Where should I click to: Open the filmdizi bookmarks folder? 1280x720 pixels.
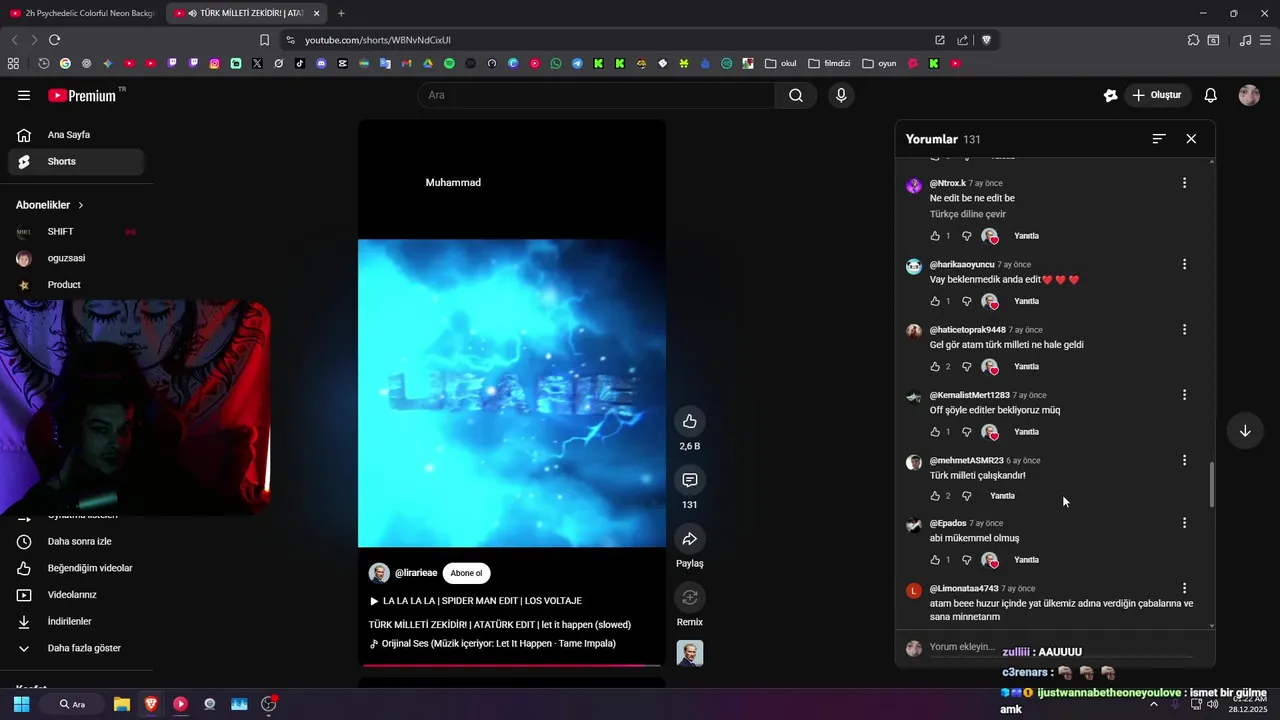click(x=829, y=63)
